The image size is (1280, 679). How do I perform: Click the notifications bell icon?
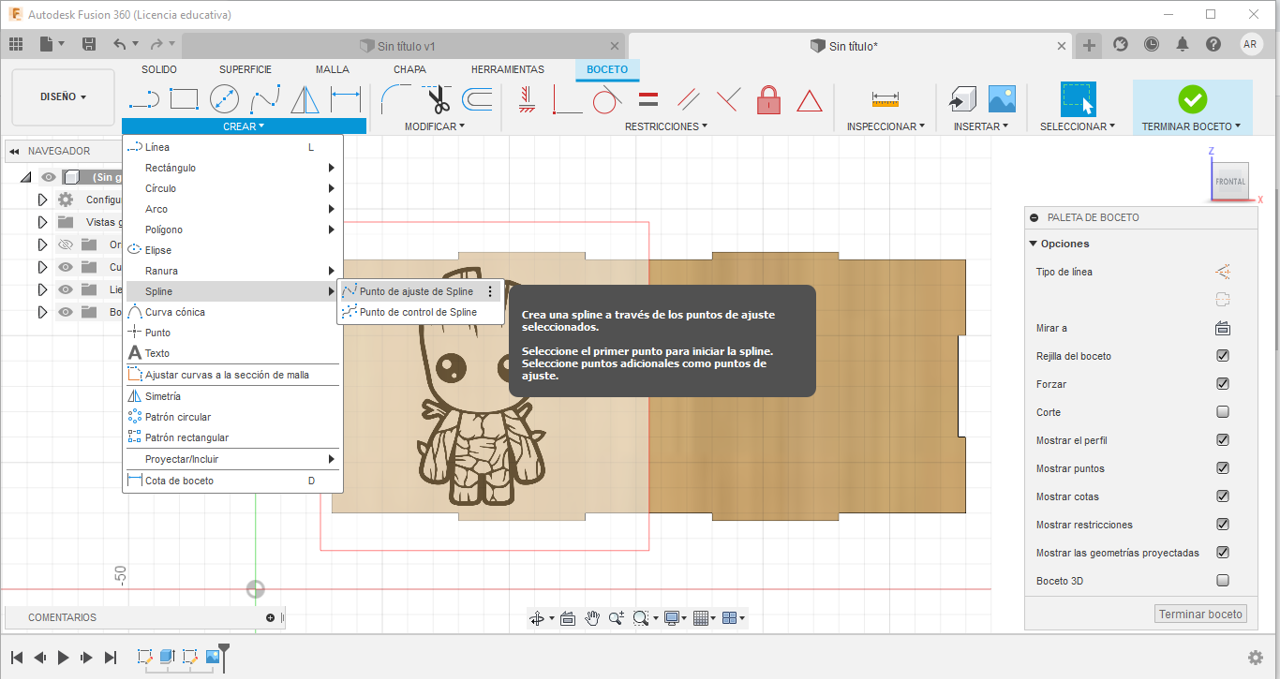pyautogui.click(x=1183, y=45)
